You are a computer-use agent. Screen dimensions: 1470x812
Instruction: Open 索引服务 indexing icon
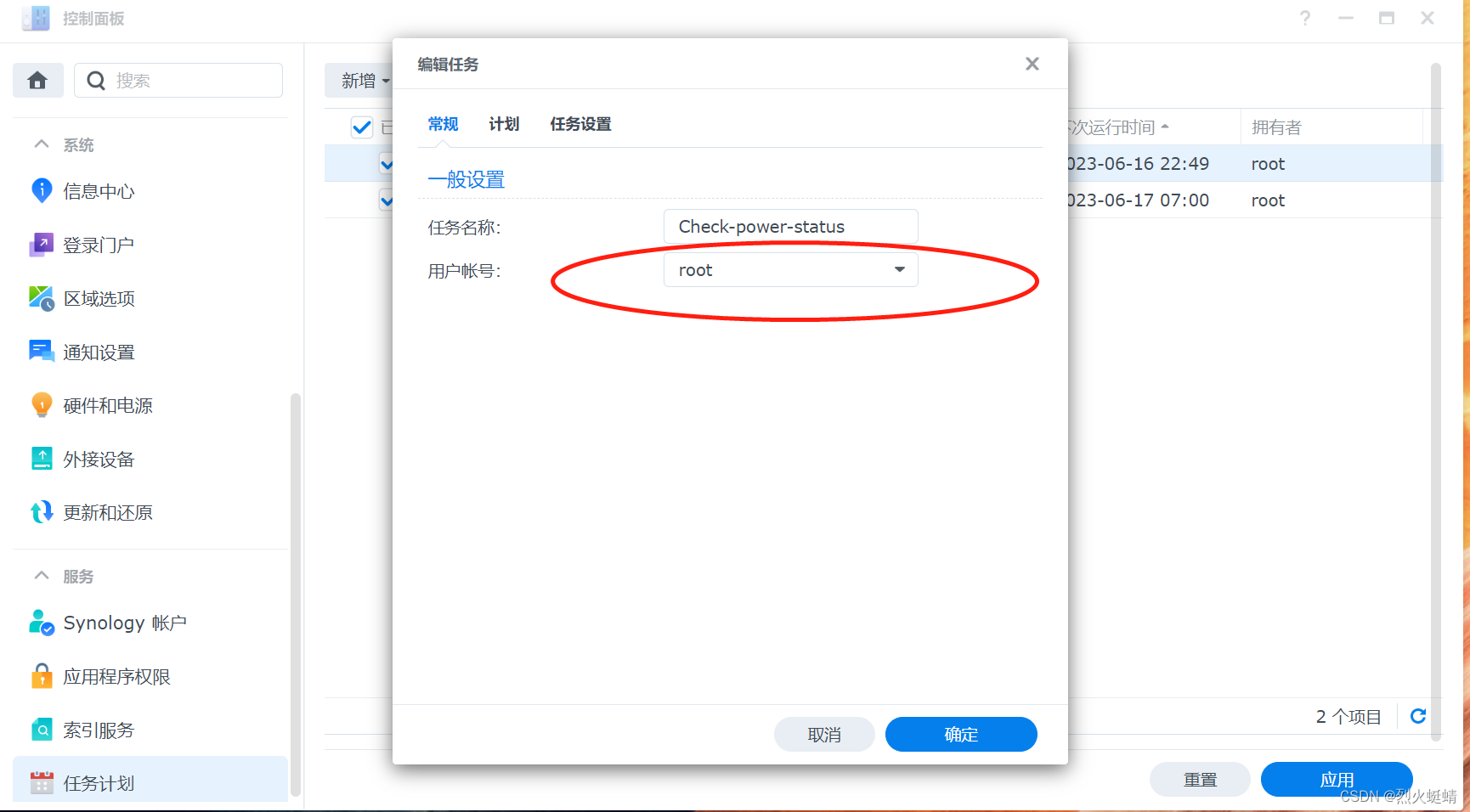[x=41, y=730]
